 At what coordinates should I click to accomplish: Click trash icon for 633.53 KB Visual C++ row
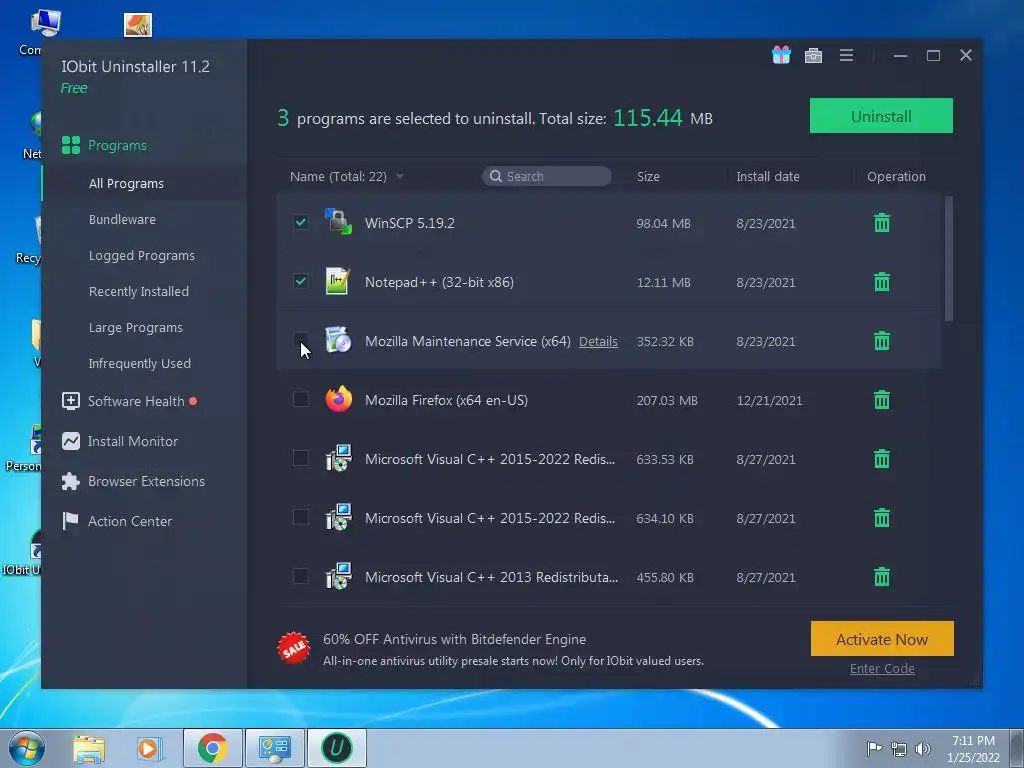pos(882,459)
